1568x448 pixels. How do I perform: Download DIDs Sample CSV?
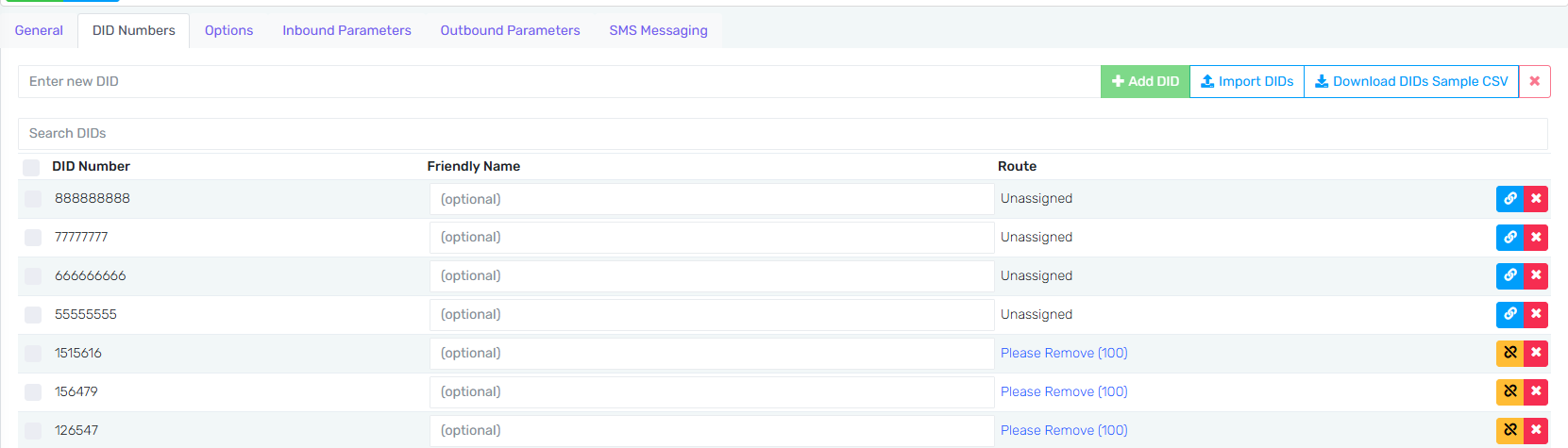1411,81
